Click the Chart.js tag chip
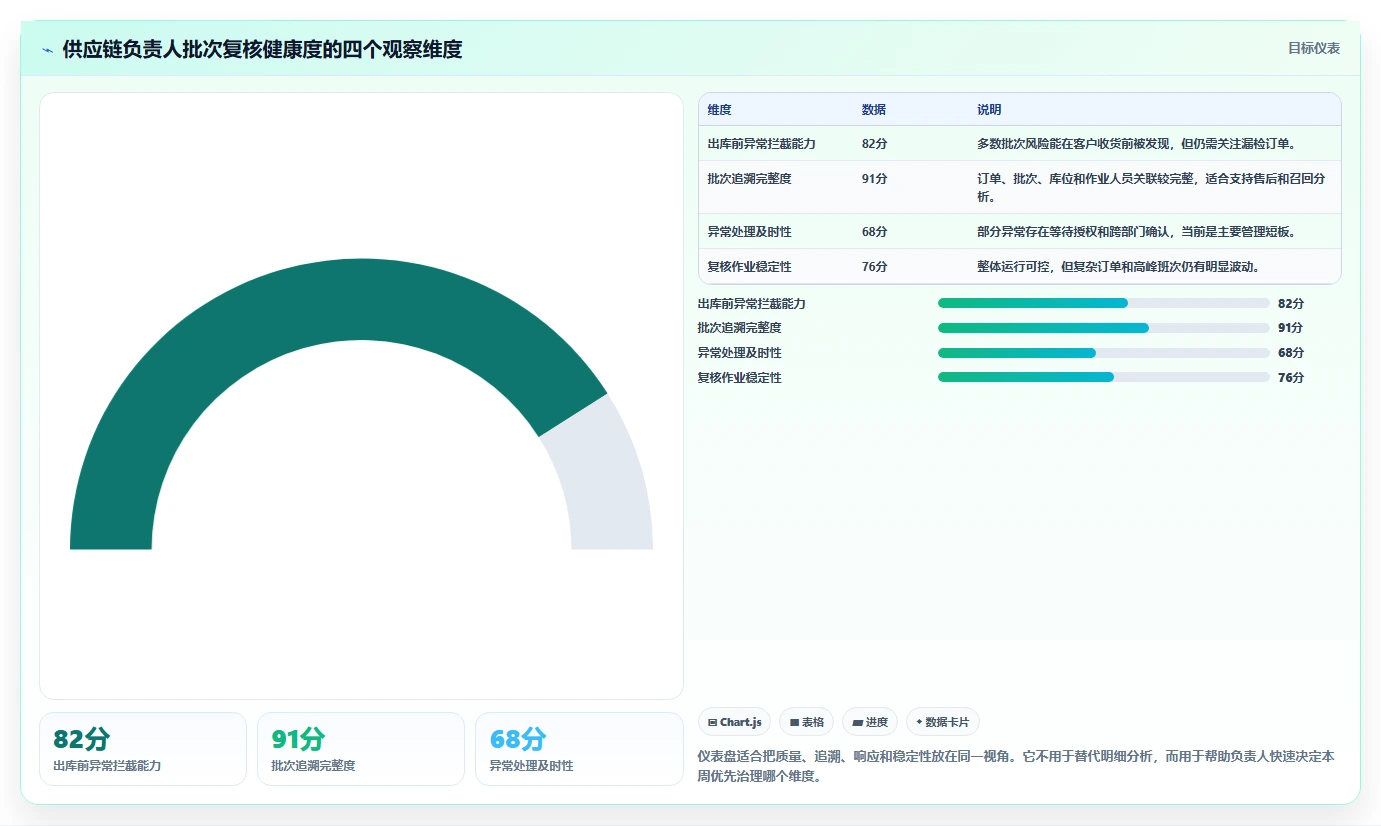Image resolution: width=1381 pixels, height=826 pixels. [735, 722]
